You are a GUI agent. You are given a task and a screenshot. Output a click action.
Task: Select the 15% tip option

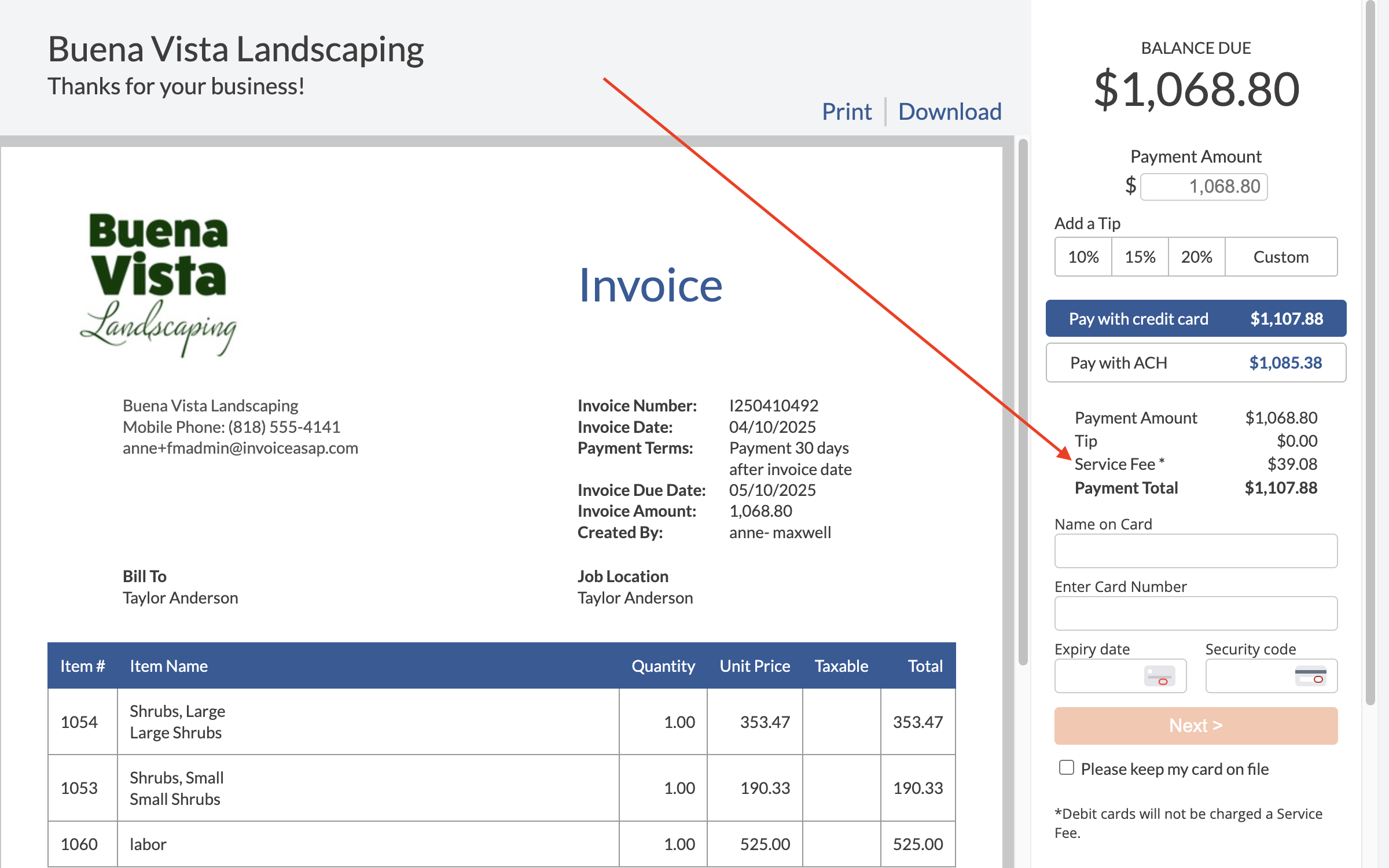click(x=1140, y=257)
